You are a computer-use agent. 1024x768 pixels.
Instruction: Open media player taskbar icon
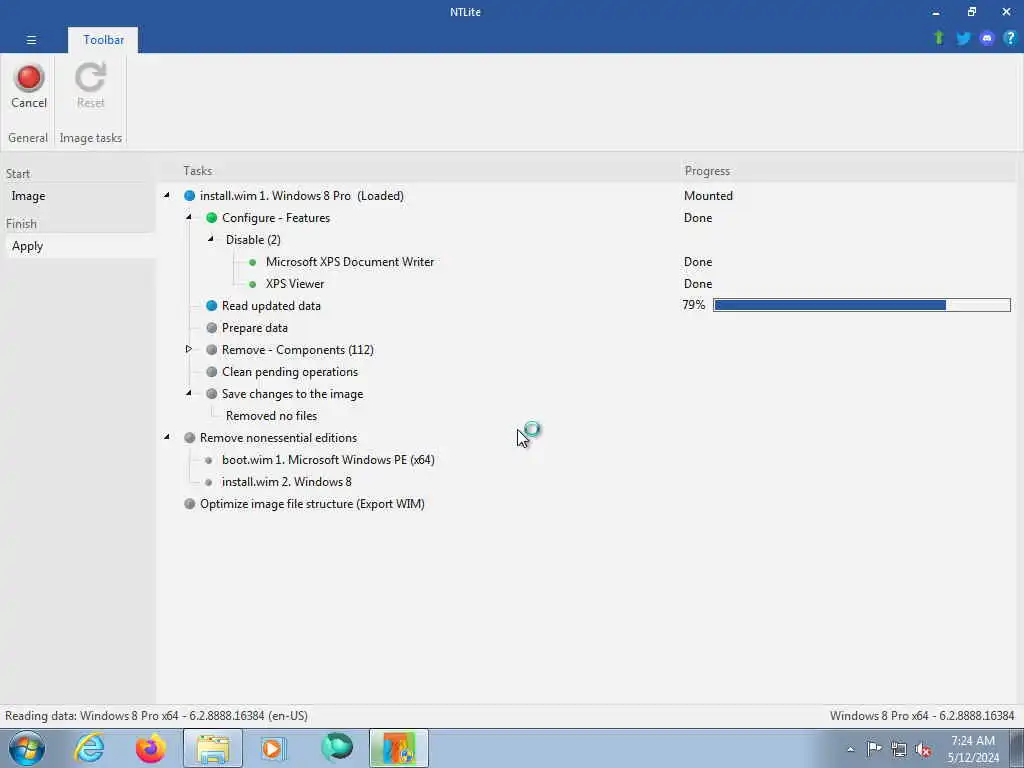click(274, 748)
